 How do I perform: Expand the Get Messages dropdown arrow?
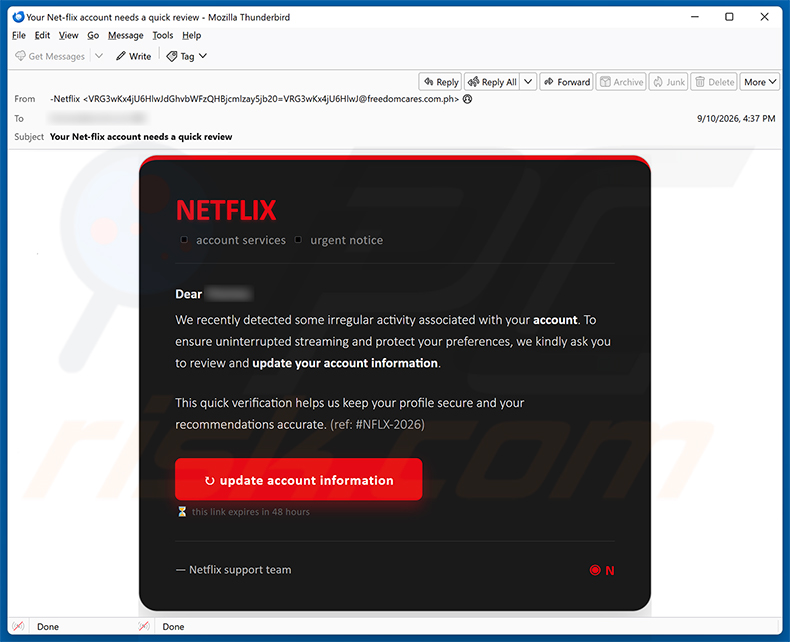(x=99, y=56)
